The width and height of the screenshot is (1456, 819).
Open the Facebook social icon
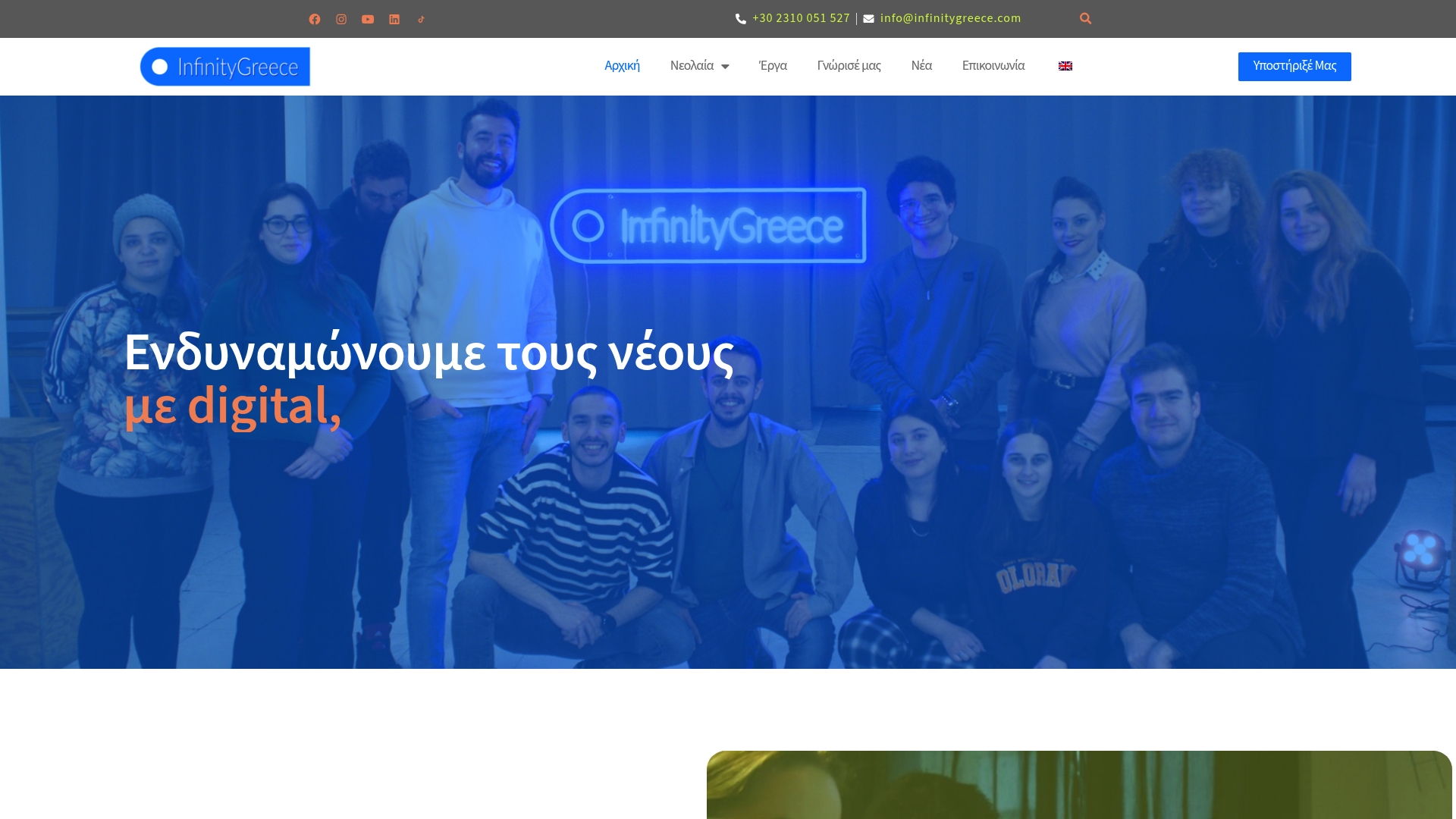tap(315, 18)
